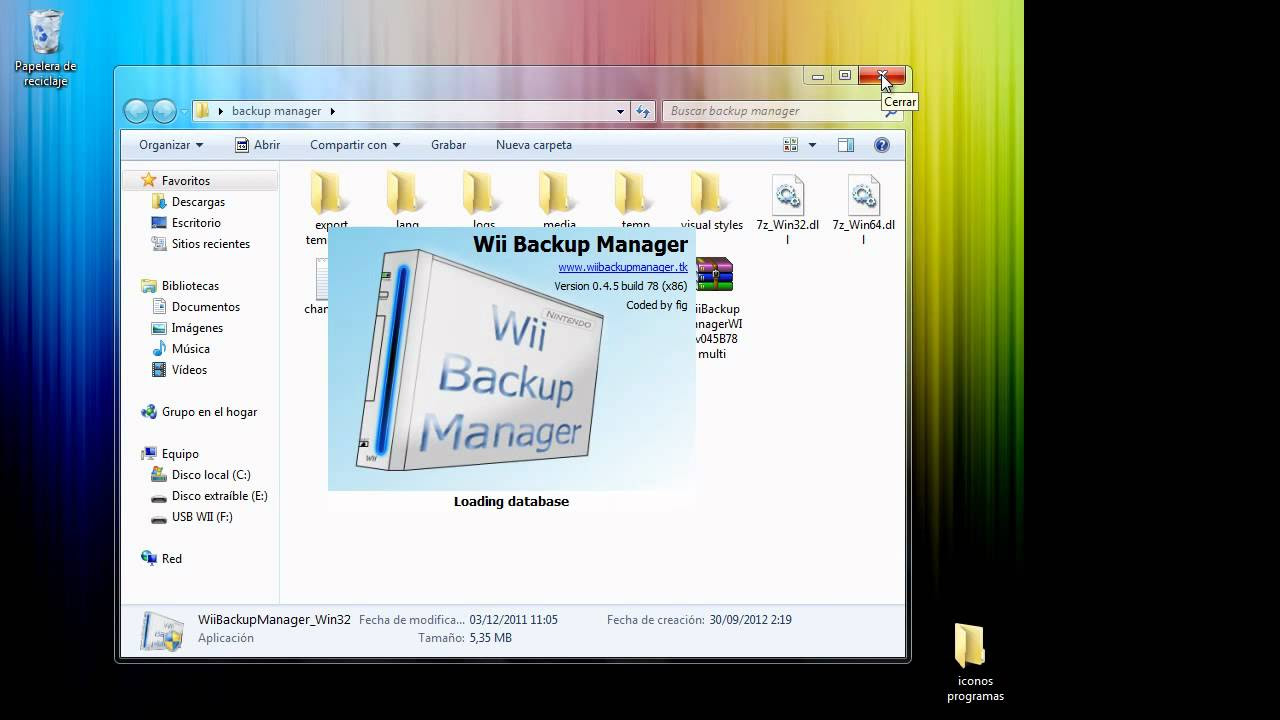
Task: Go back with the Explorer back arrow
Action: pos(137,111)
